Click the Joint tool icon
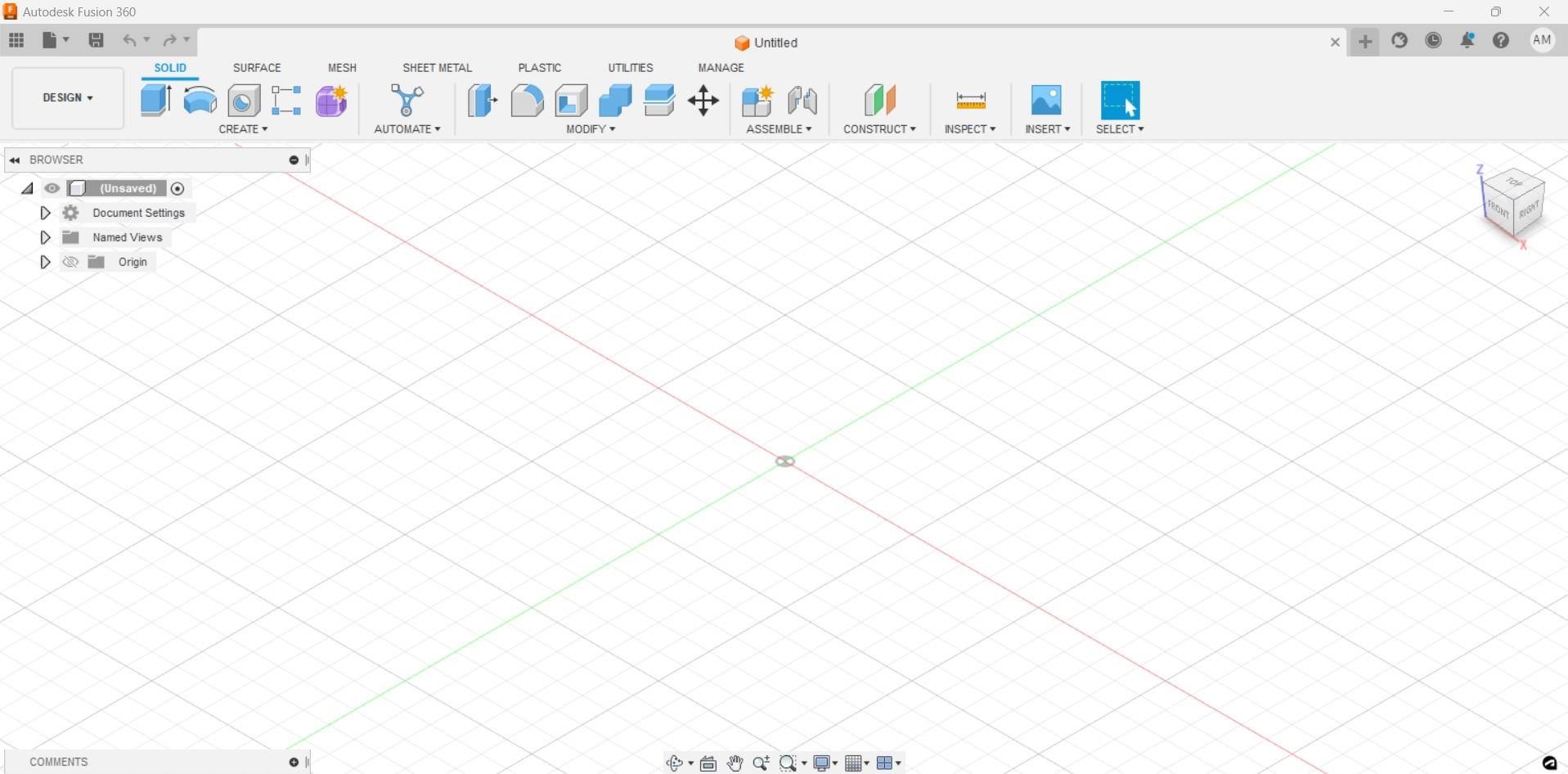The width and height of the screenshot is (1568, 774). tap(802, 101)
